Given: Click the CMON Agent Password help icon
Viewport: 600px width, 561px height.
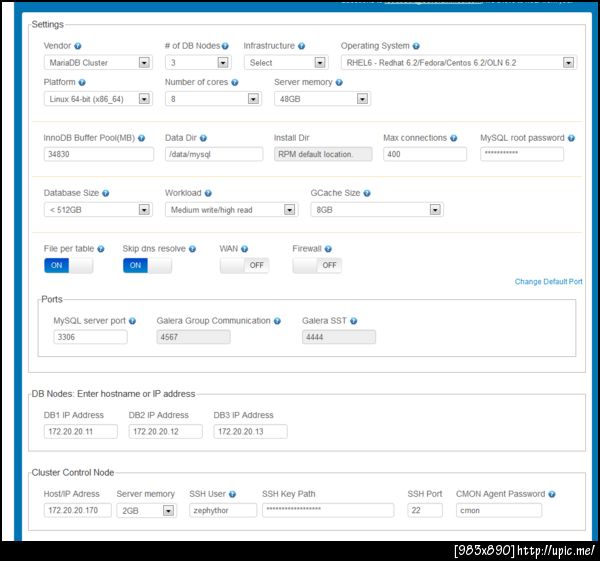Looking at the screenshot, I should coord(551,494).
